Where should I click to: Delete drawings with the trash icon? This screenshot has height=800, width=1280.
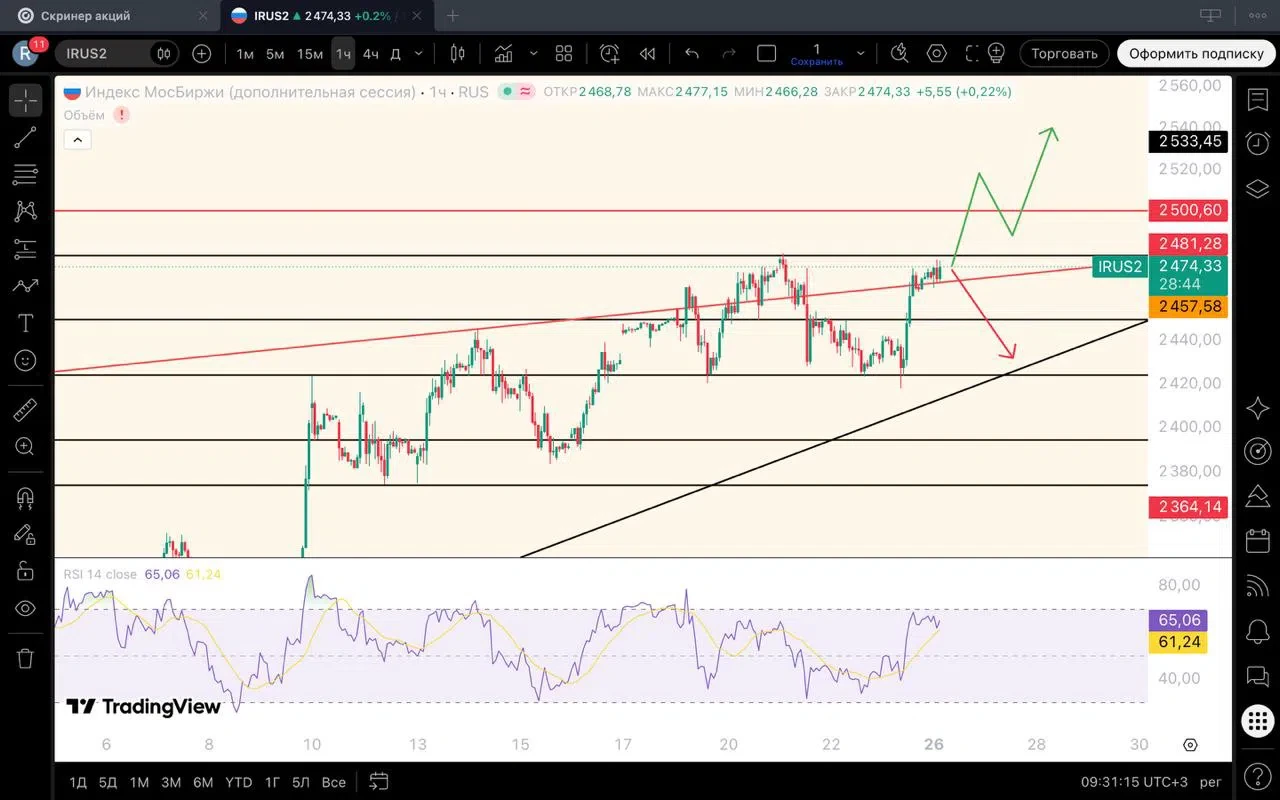click(x=25, y=658)
